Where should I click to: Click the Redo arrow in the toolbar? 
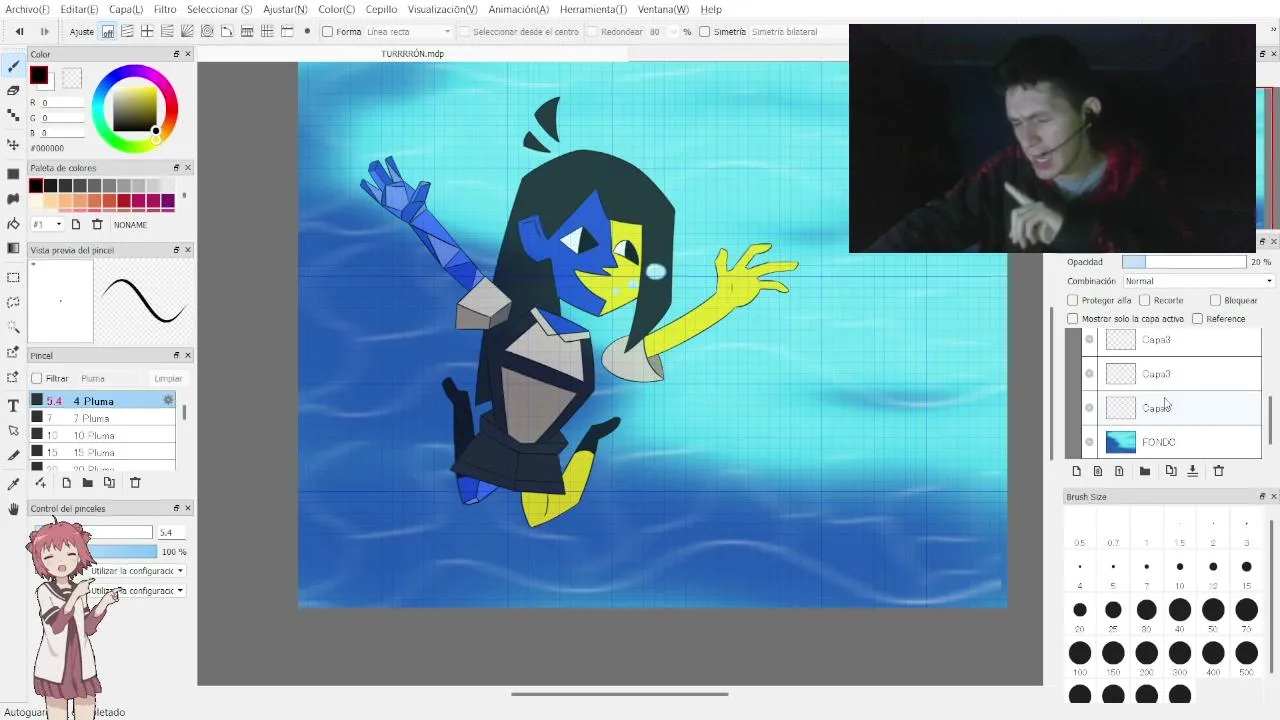click(x=44, y=32)
